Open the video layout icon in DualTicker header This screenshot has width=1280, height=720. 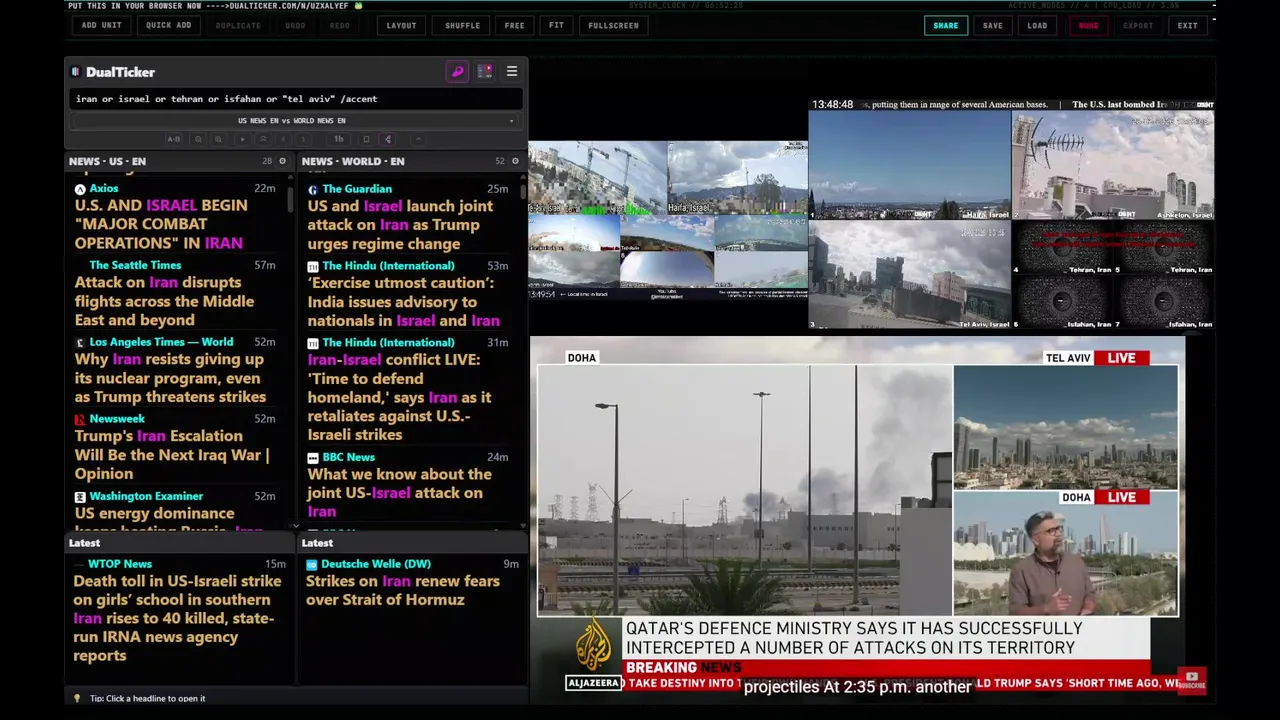coord(485,72)
